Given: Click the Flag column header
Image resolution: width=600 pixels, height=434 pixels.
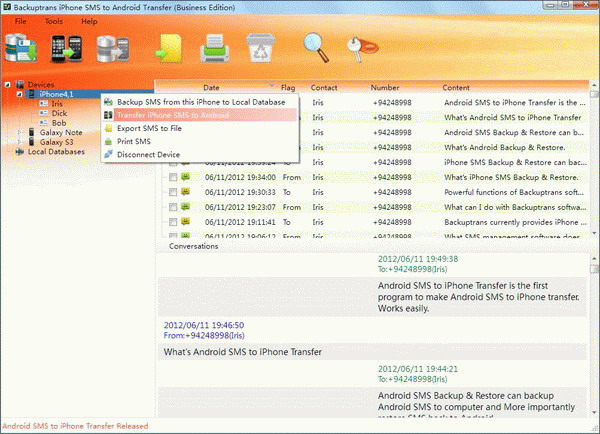Looking at the screenshot, I should pyautogui.click(x=288, y=88).
